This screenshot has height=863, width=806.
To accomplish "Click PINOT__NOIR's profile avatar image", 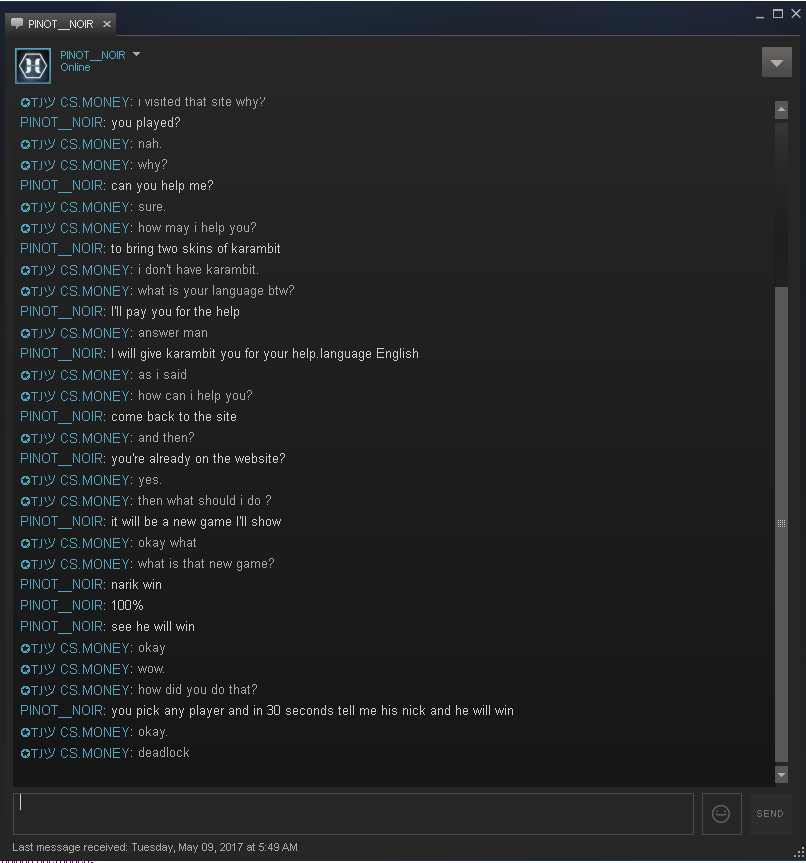I will 33,66.
